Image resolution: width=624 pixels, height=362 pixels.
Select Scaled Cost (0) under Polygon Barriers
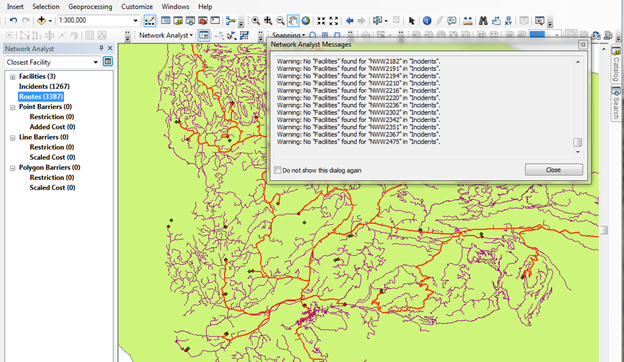(52, 188)
